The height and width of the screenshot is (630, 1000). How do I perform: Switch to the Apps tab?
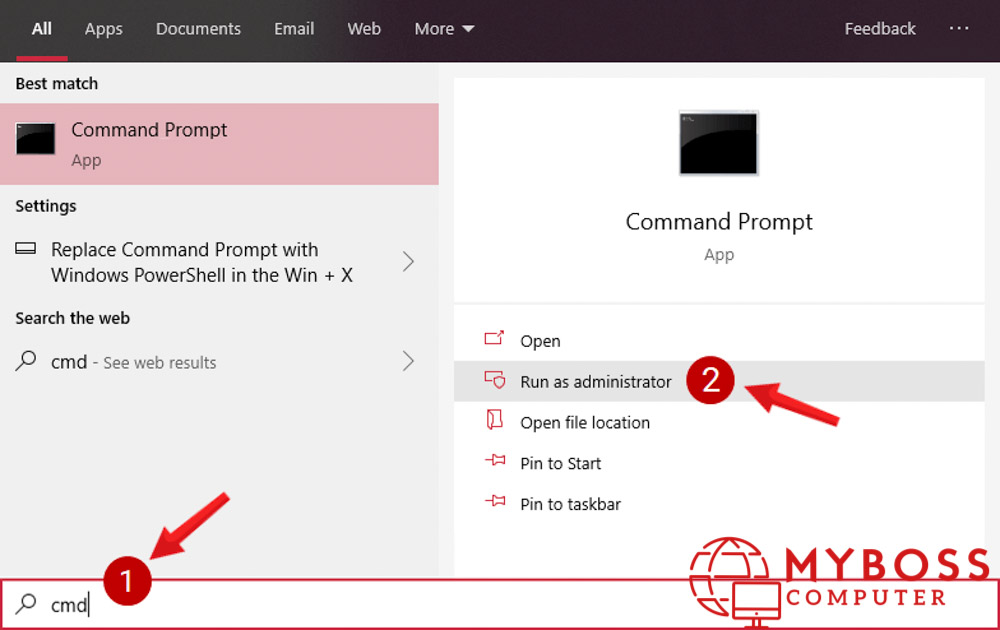(103, 29)
